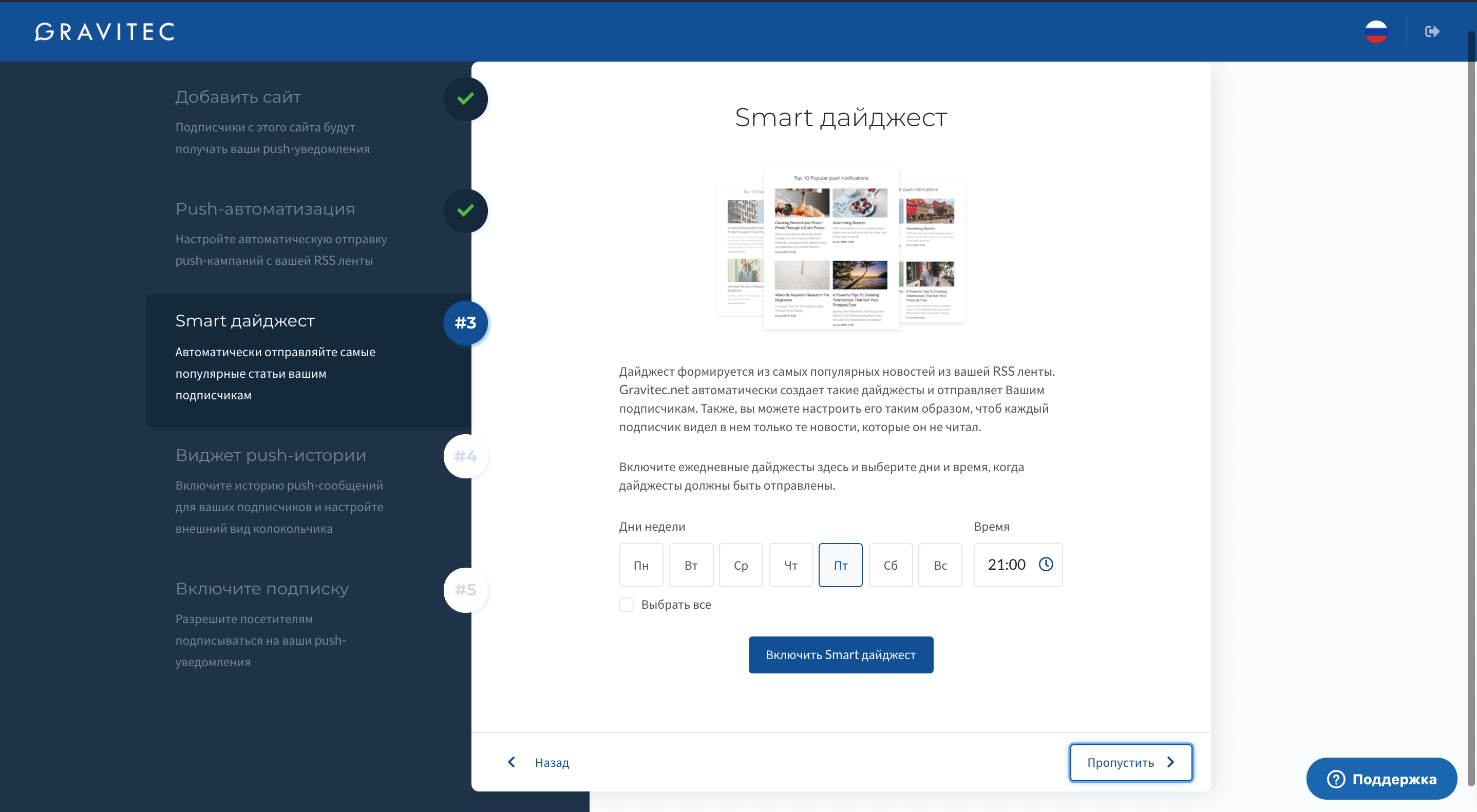Click the Дни недели label
The width and height of the screenshot is (1477, 812).
coord(652,527)
